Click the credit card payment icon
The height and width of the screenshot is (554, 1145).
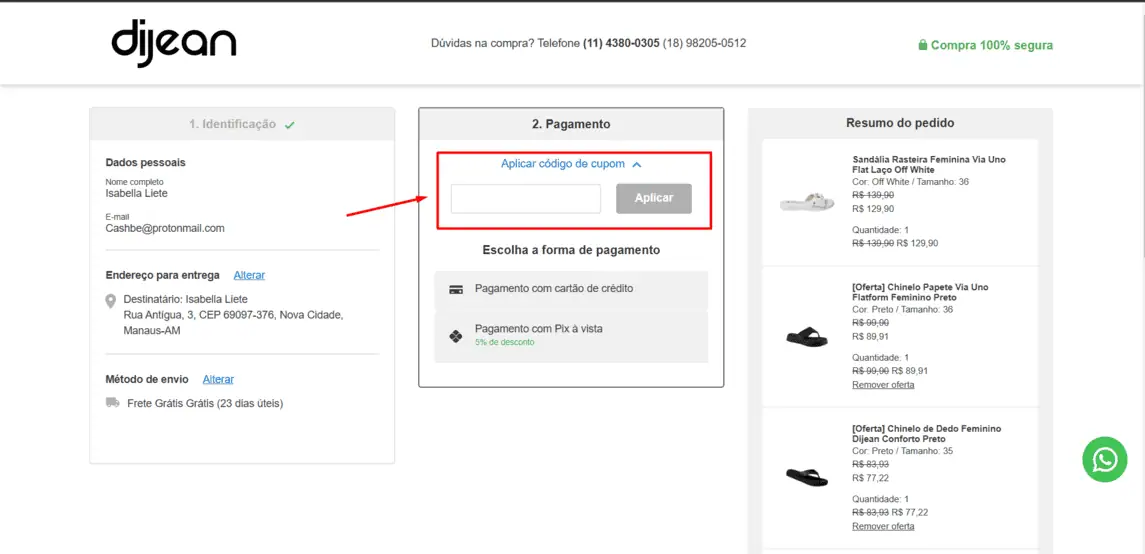[456, 289]
